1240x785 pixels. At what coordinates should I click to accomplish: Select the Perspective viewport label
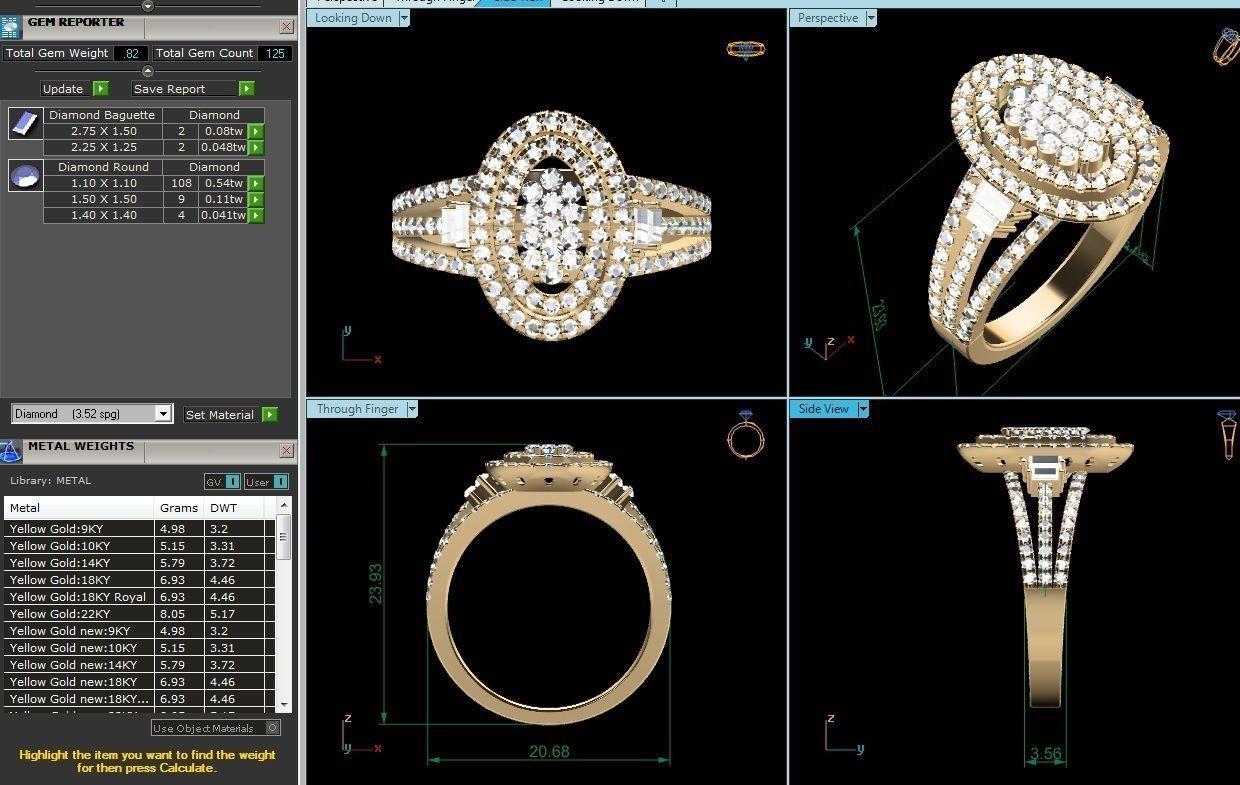point(828,18)
